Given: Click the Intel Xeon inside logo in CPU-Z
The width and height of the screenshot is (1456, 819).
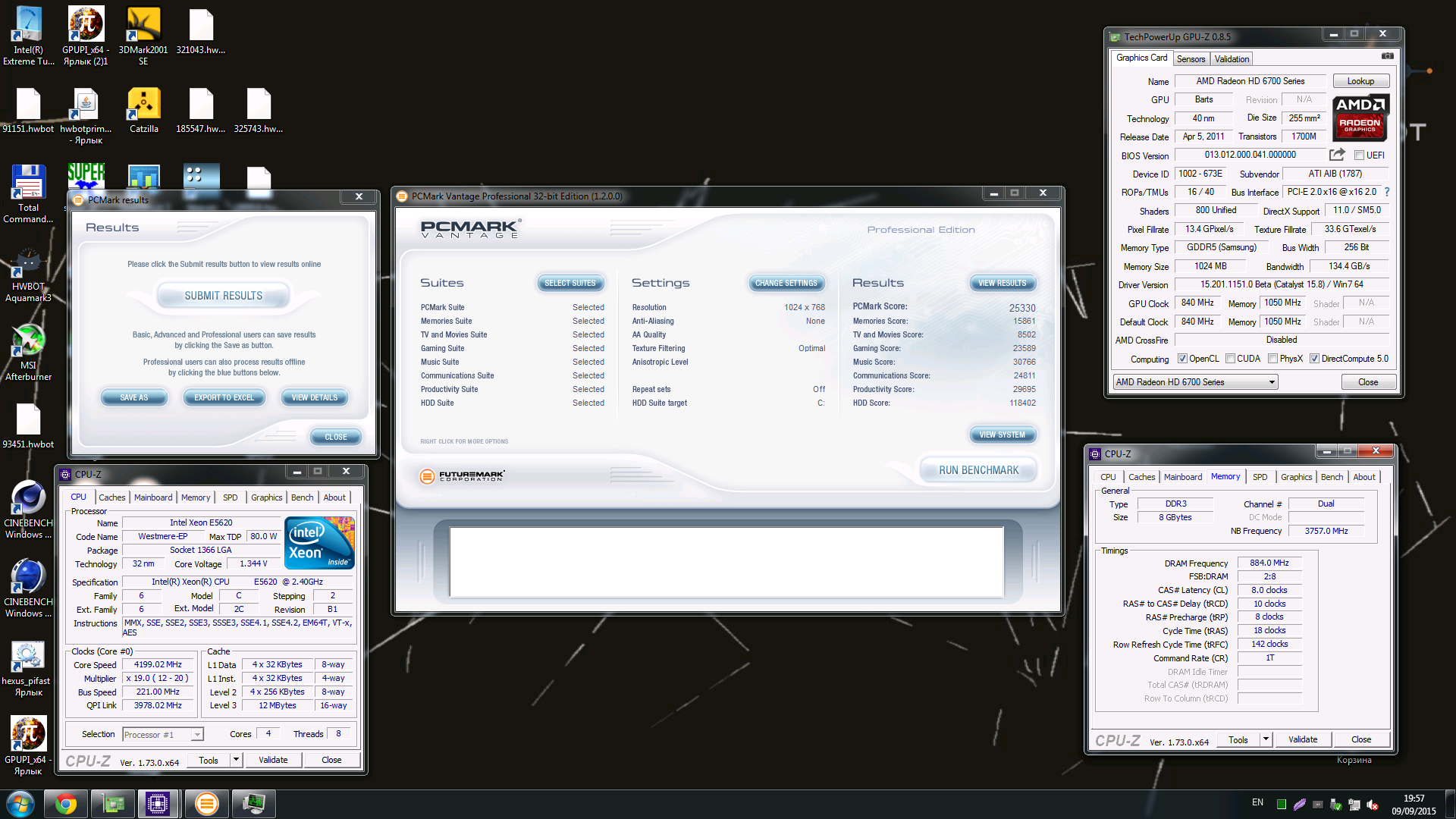Looking at the screenshot, I should pos(319,543).
